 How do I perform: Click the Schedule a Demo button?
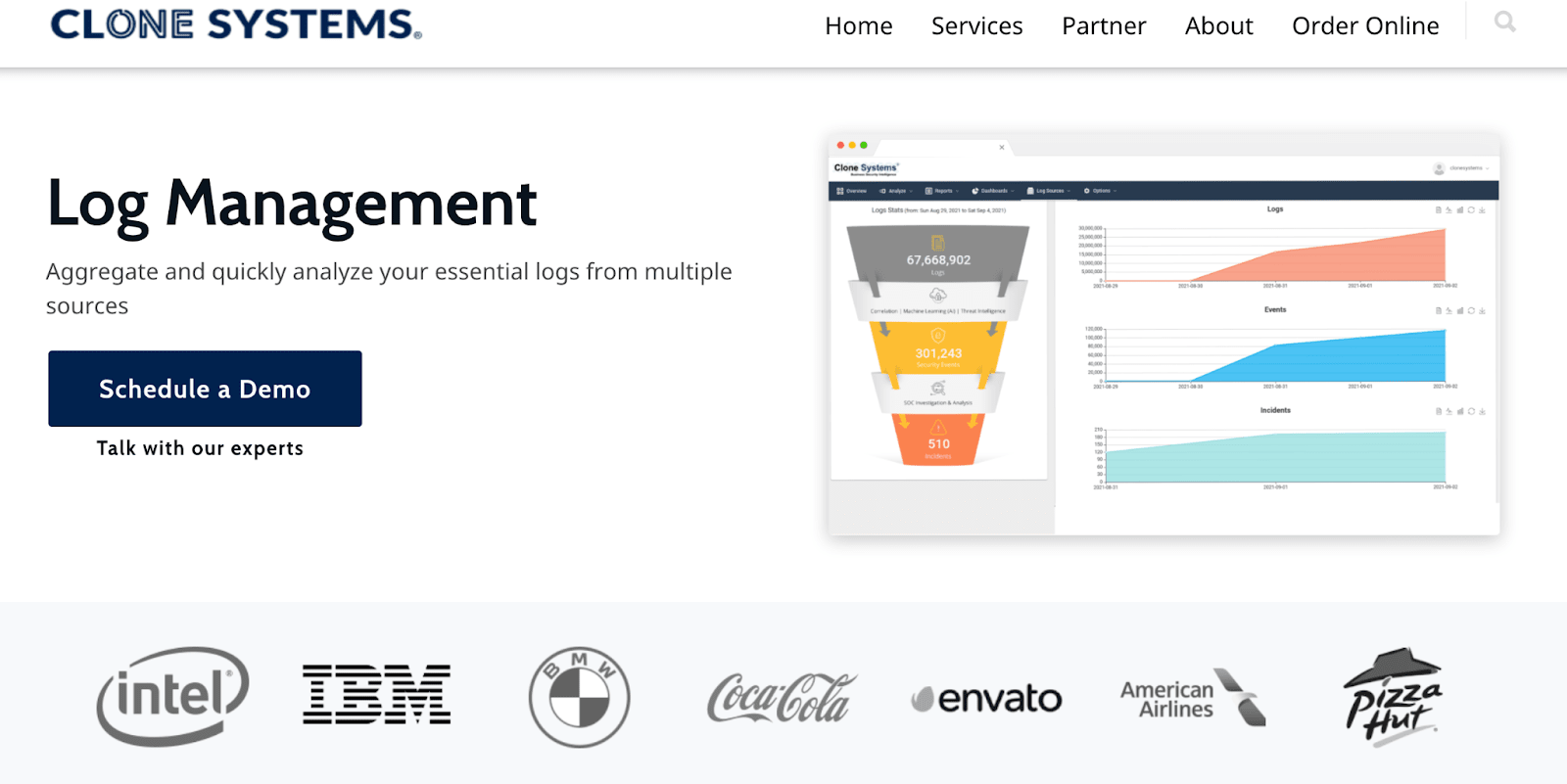pos(205,389)
